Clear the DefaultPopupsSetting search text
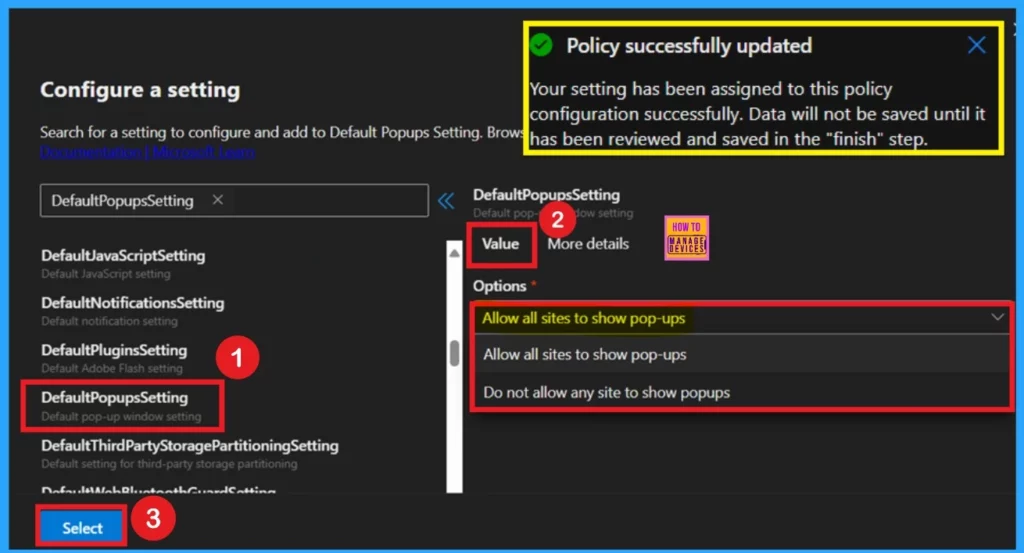The height and width of the screenshot is (553, 1024). click(x=217, y=200)
